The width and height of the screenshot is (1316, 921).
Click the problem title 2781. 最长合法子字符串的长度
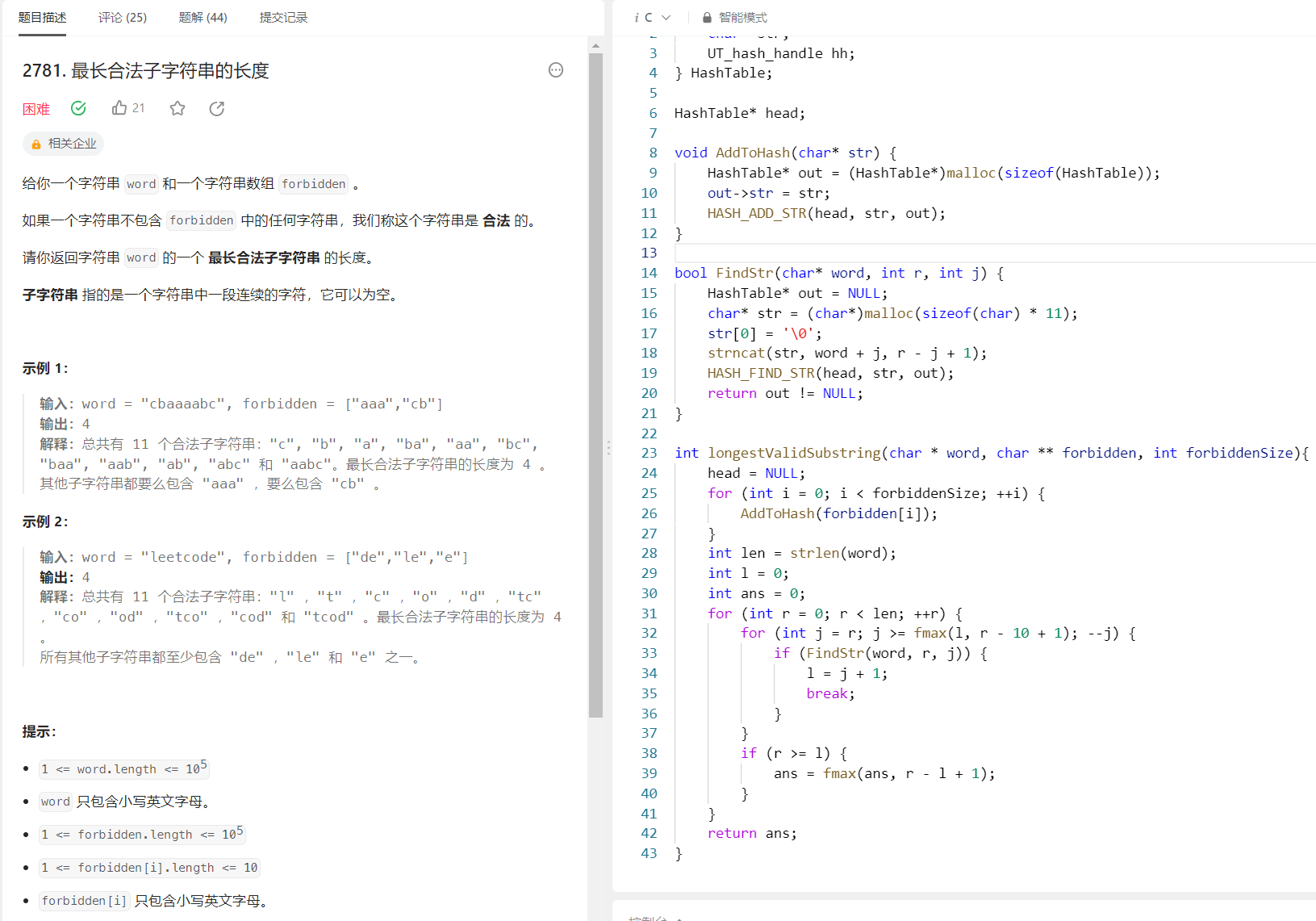click(x=146, y=71)
